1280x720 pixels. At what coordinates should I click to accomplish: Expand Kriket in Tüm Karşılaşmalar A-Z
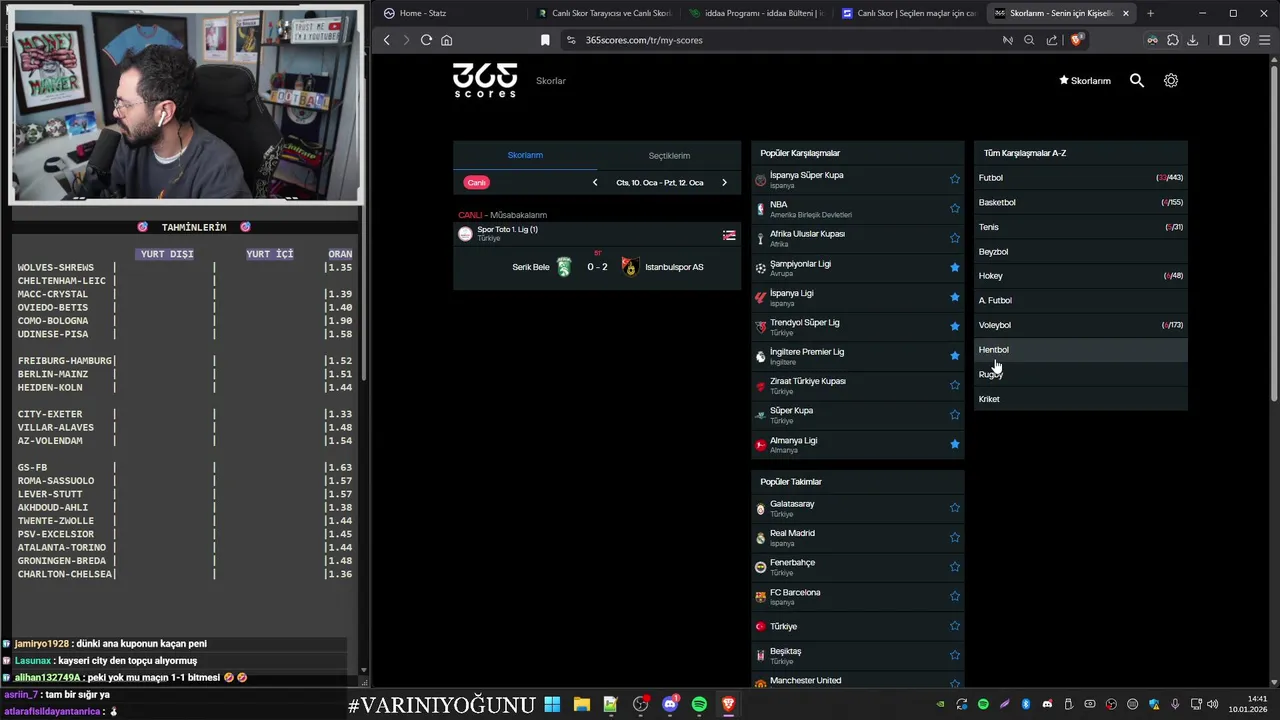1081,399
